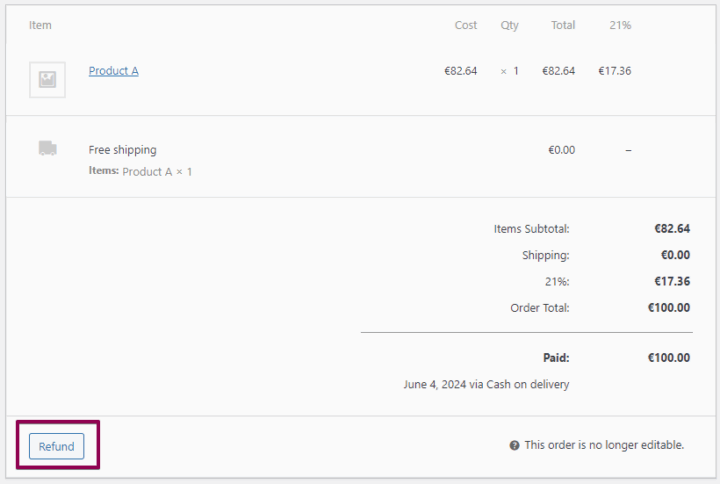The image size is (720, 484).
Task: Click the Cost column header
Action: tap(466, 25)
